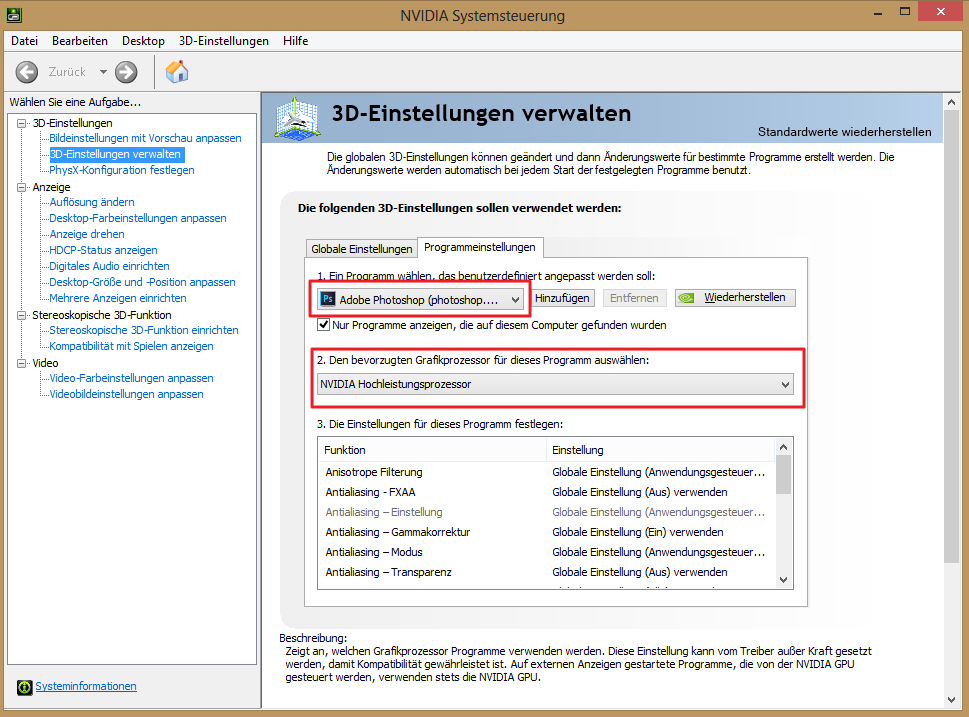The image size is (969, 717).
Task: Click the 3D settings header image icon
Action: (298, 117)
